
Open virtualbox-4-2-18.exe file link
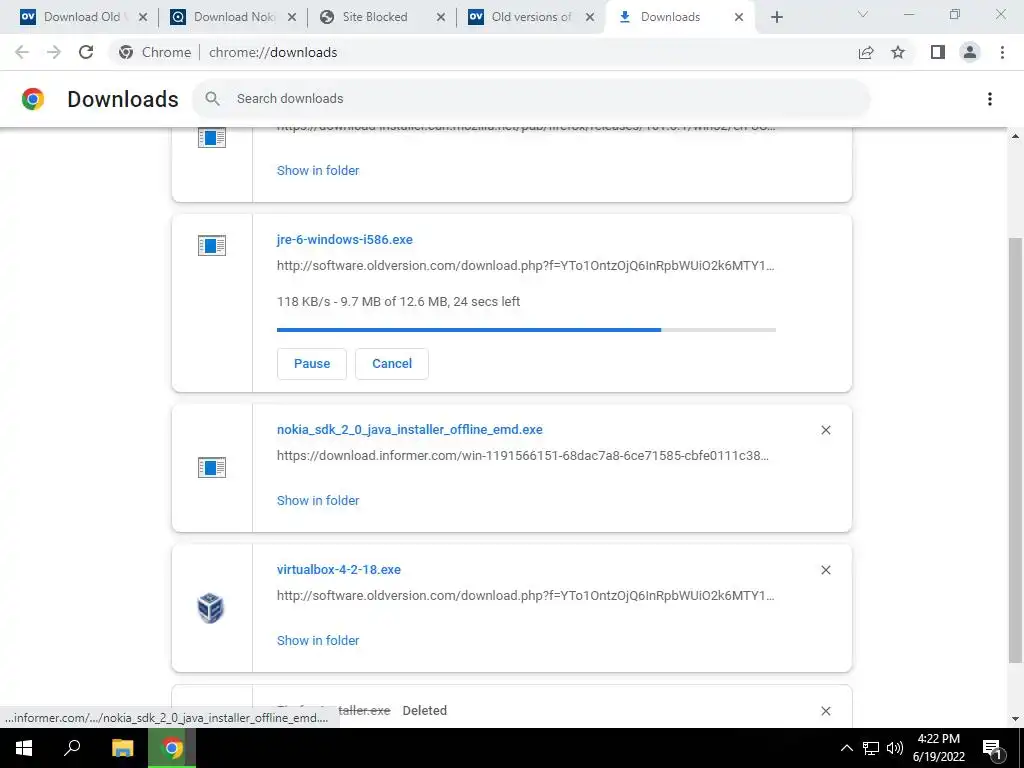pyautogui.click(x=339, y=569)
